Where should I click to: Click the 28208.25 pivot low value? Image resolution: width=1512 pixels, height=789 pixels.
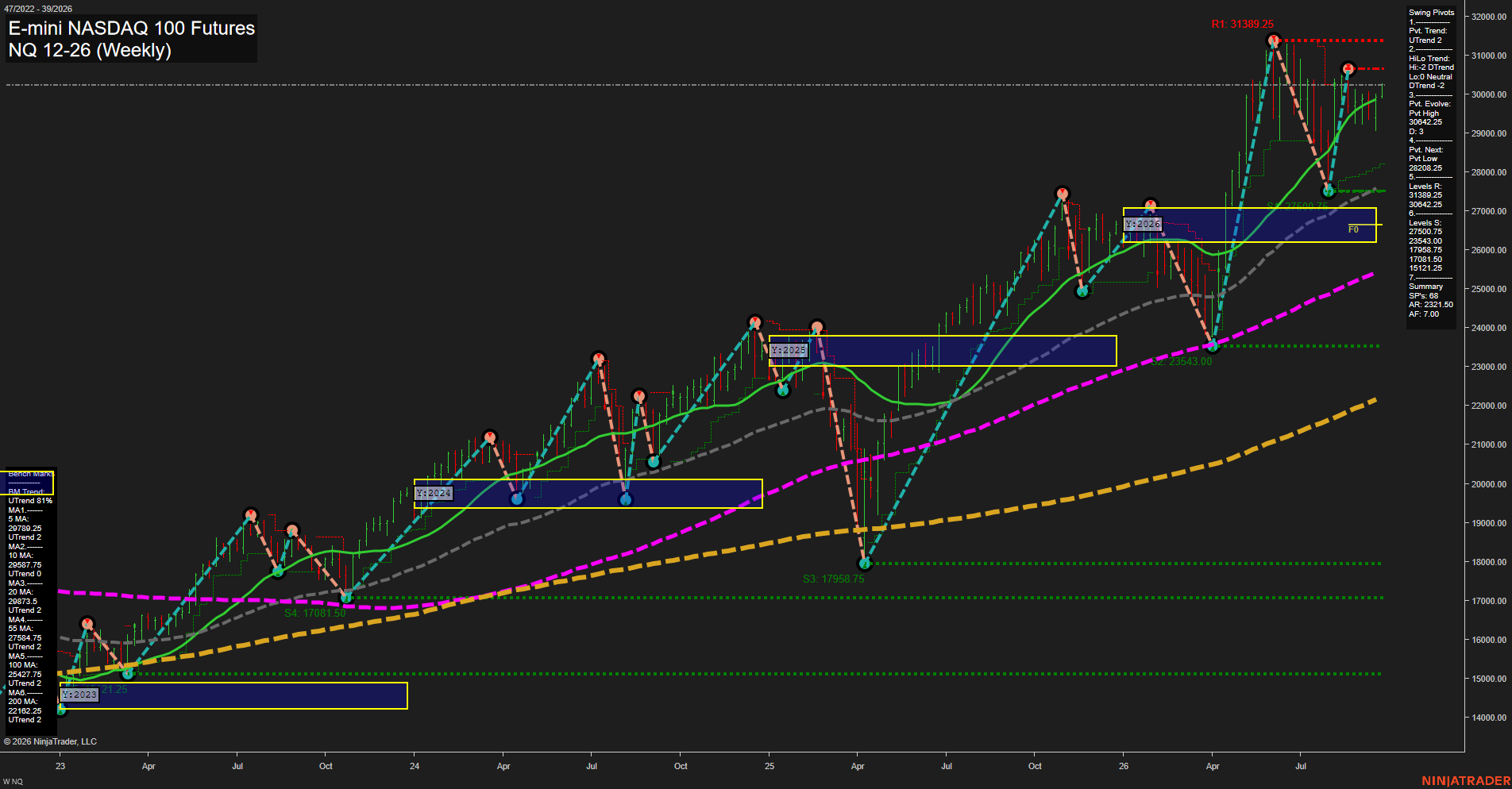pos(1425,168)
